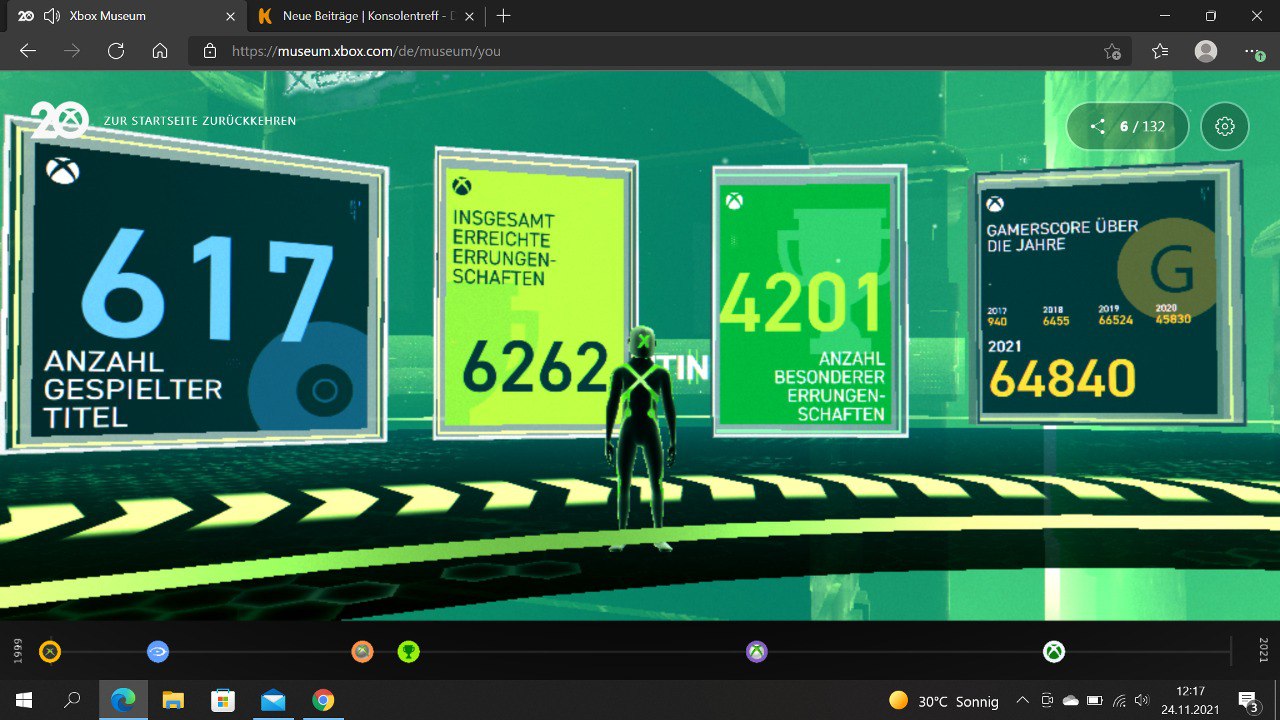Select the orange Xbox 360 timeline marker
This screenshot has width=1280, height=720.
(362, 652)
